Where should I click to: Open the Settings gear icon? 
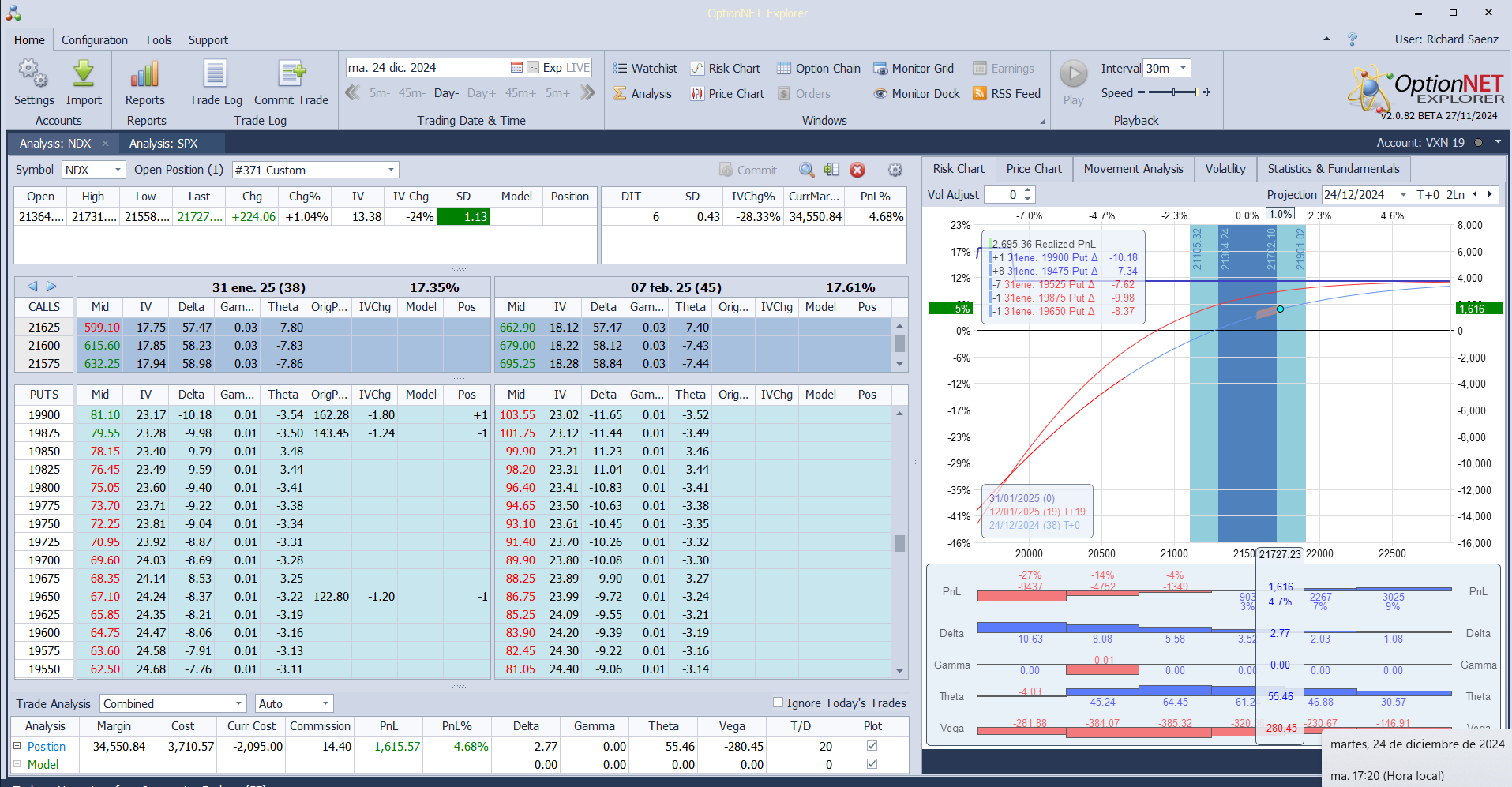[33, 74]
